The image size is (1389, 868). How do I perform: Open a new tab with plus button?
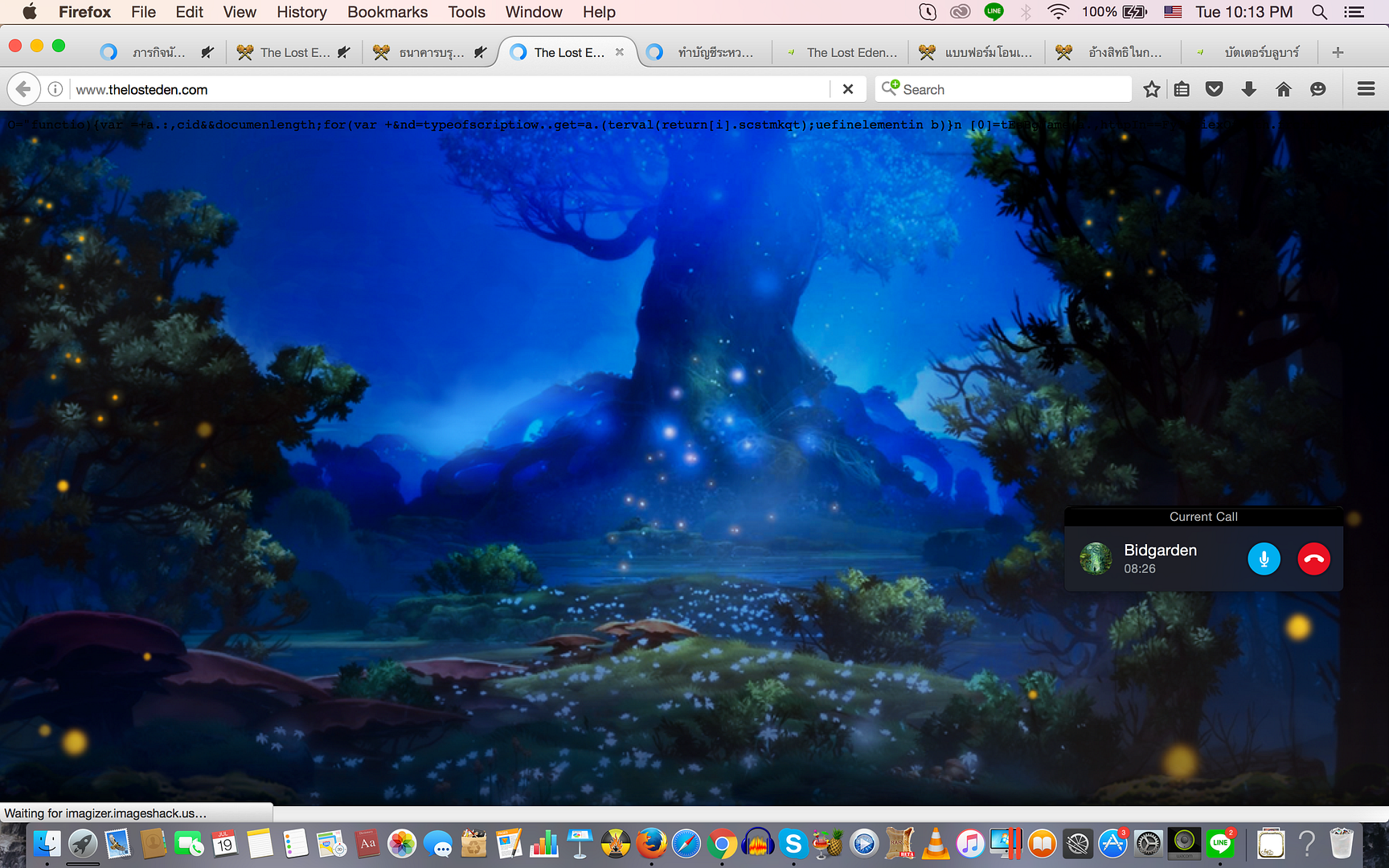click(x=1338, y=52)
